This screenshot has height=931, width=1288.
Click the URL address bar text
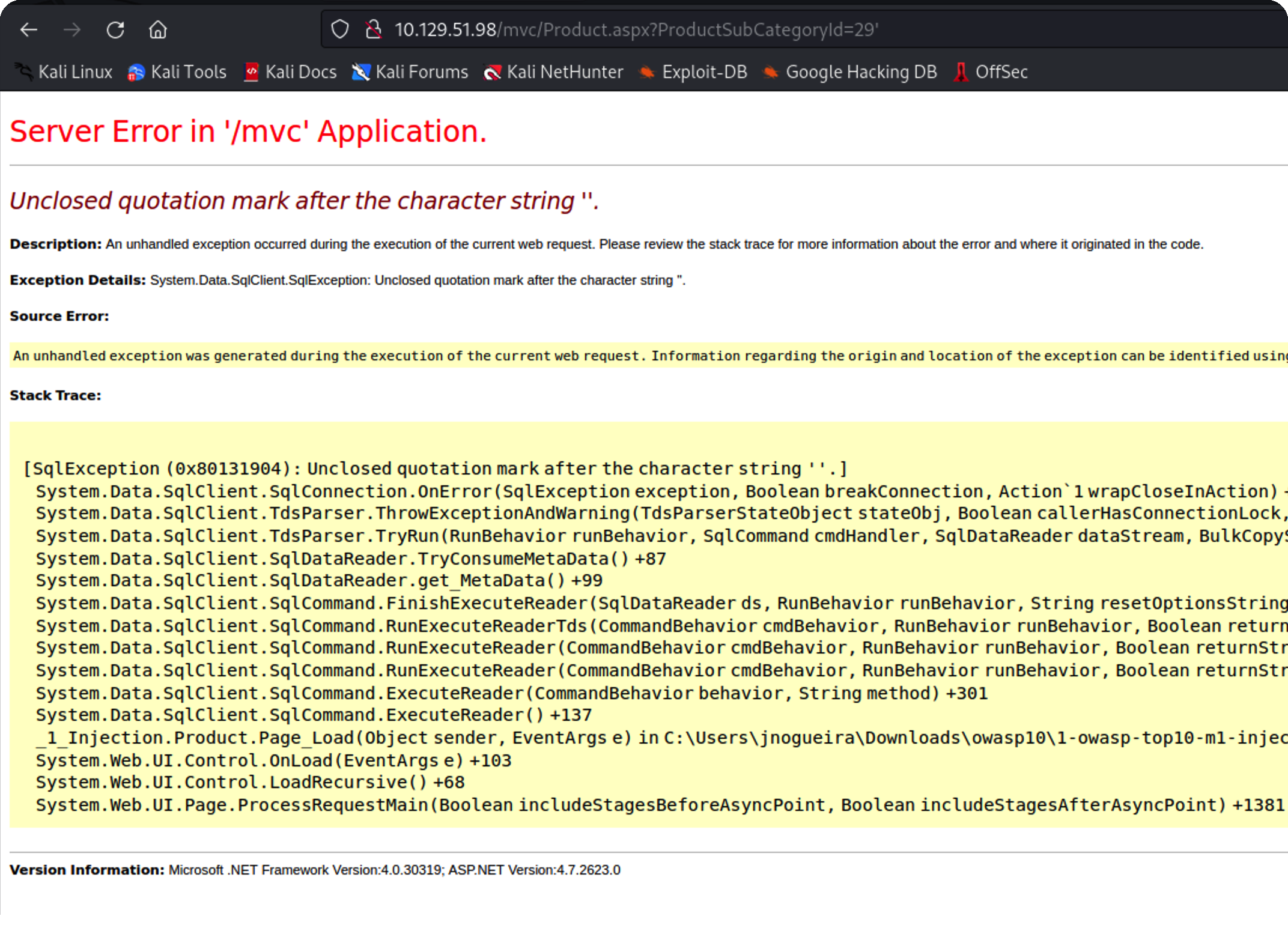637,29
